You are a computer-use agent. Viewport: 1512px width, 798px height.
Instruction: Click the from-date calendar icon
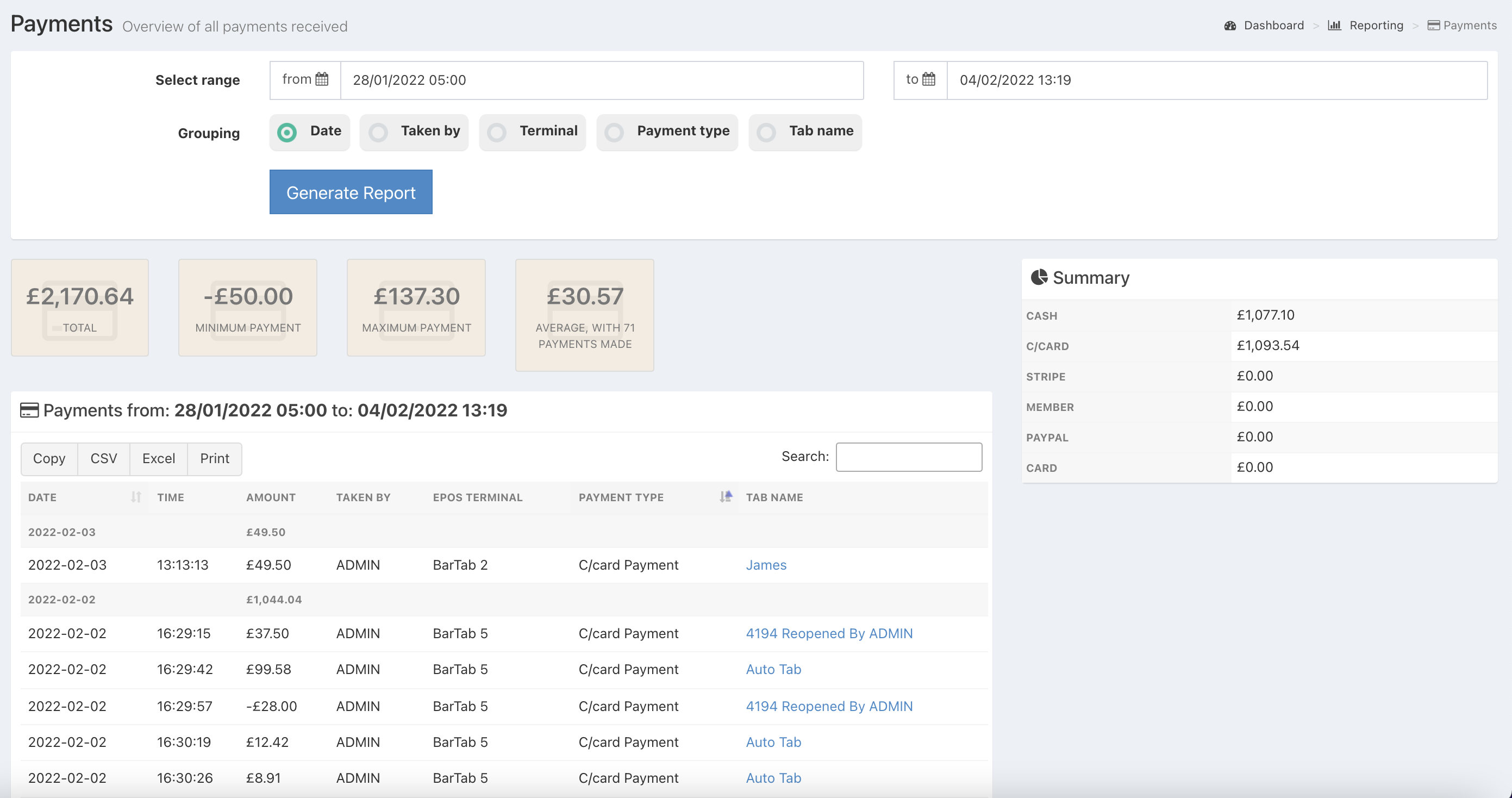coord(322,79)
